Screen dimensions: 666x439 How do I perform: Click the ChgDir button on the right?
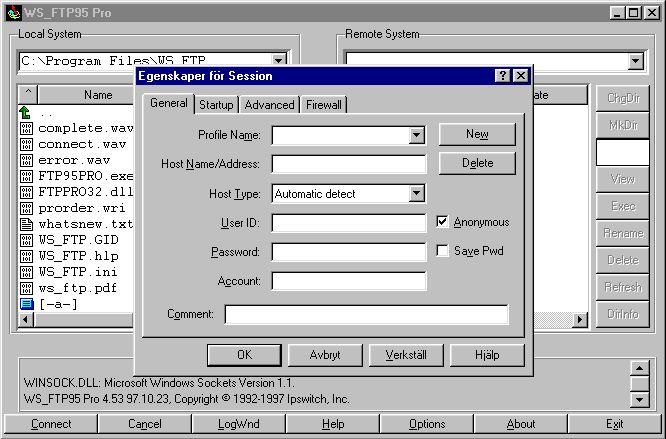[x=623, y=98]
